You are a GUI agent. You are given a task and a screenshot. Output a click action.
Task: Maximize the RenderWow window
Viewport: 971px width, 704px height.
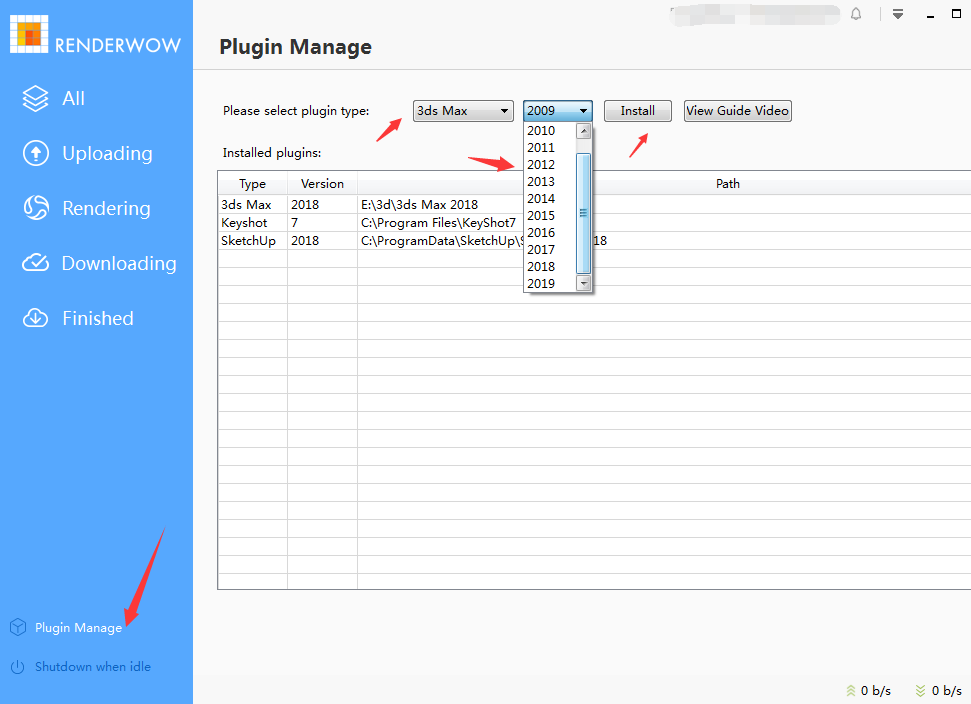click(956, 14)
